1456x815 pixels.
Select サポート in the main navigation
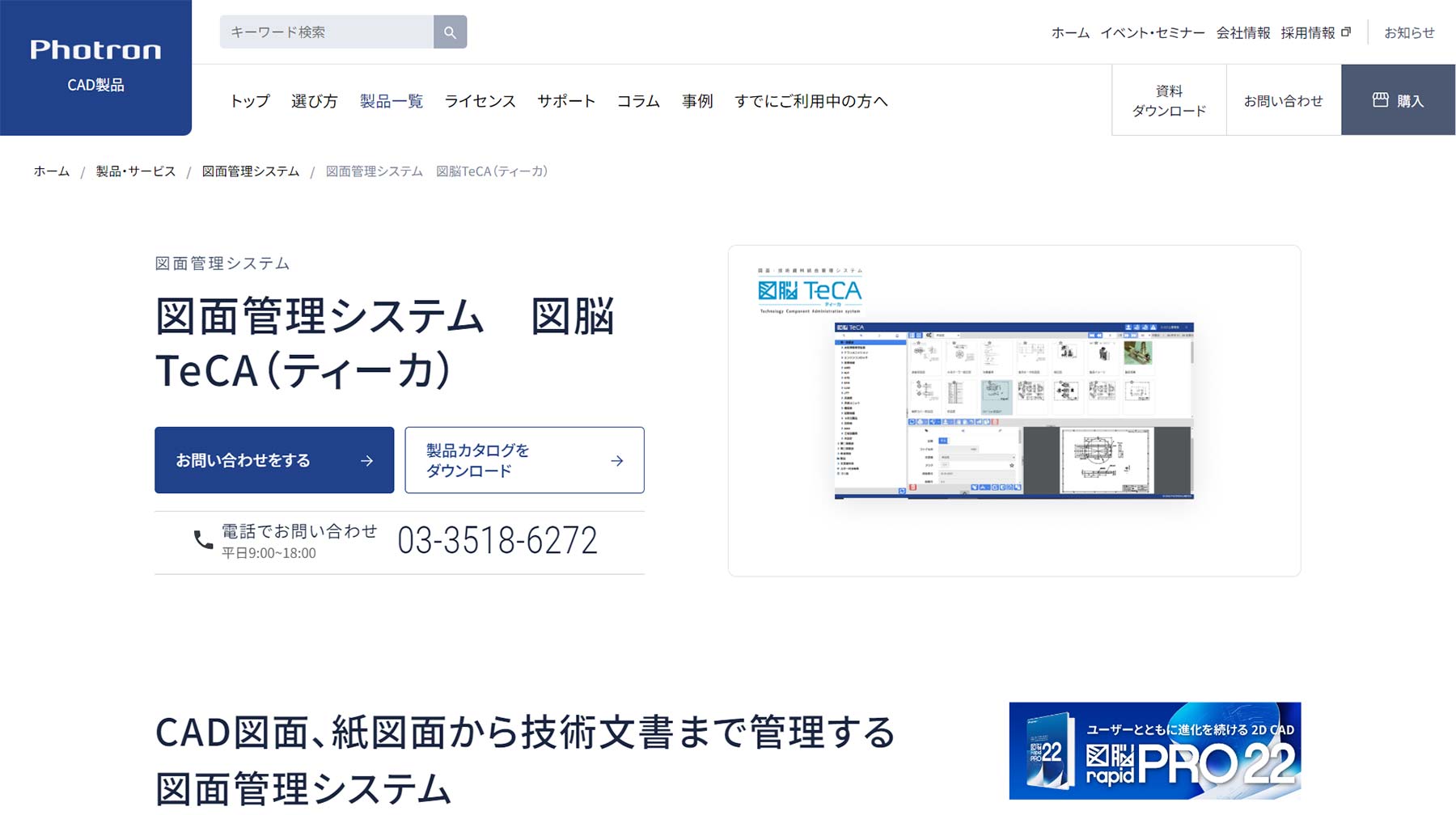point(566,101)
